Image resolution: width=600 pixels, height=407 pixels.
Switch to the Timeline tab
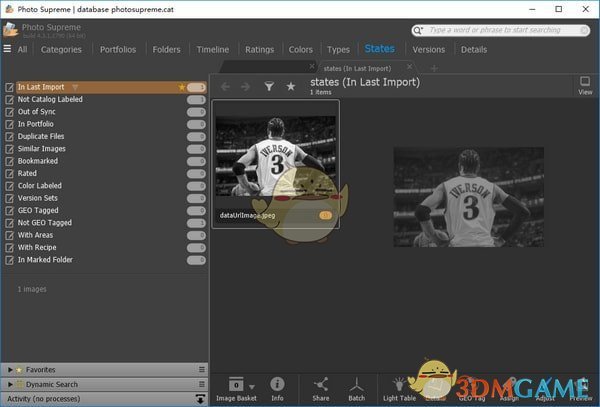(212, 49)
